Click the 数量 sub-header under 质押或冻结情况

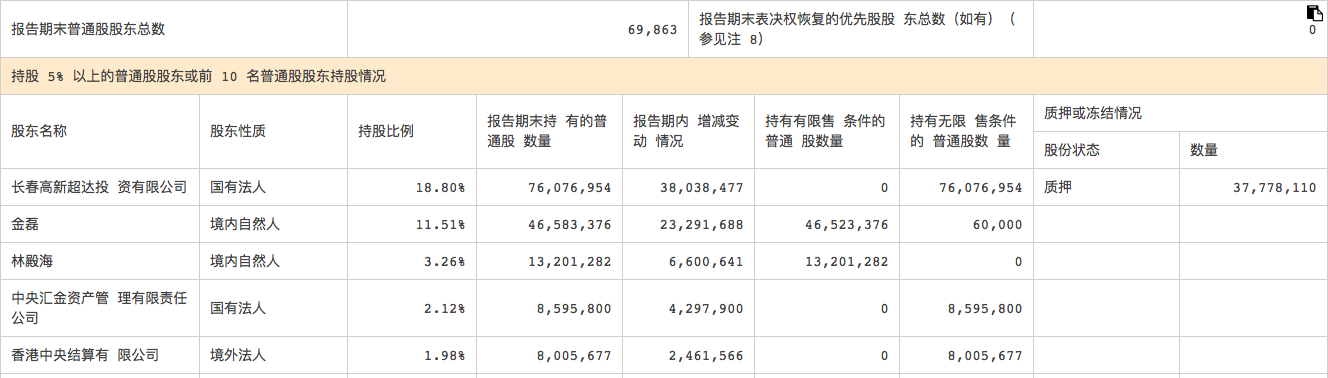tap(1204, 150)
